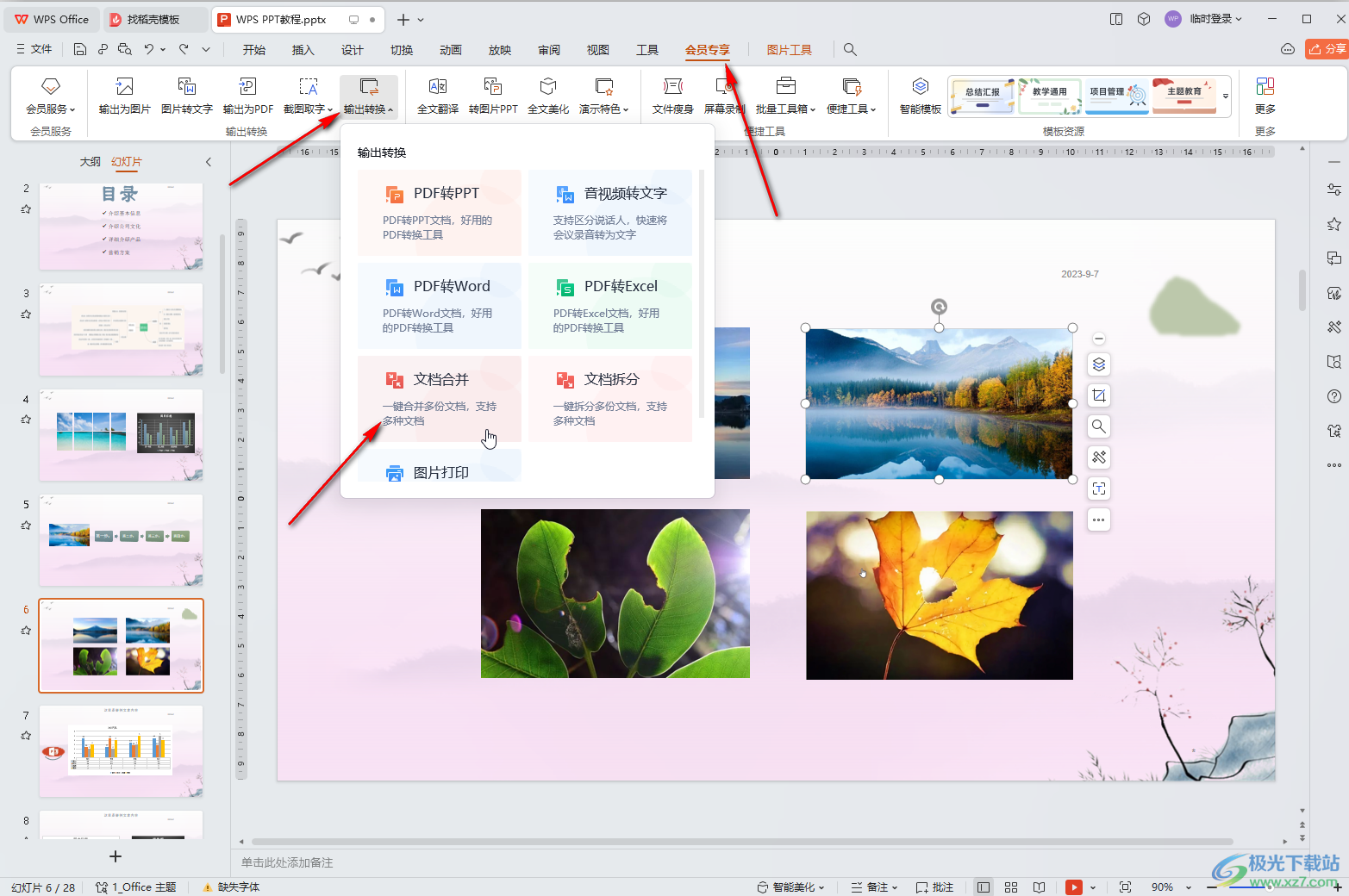Expand the 截图取字 dropdown
1349x896 pixels.
pyautogui.click(x=309, y=109)
